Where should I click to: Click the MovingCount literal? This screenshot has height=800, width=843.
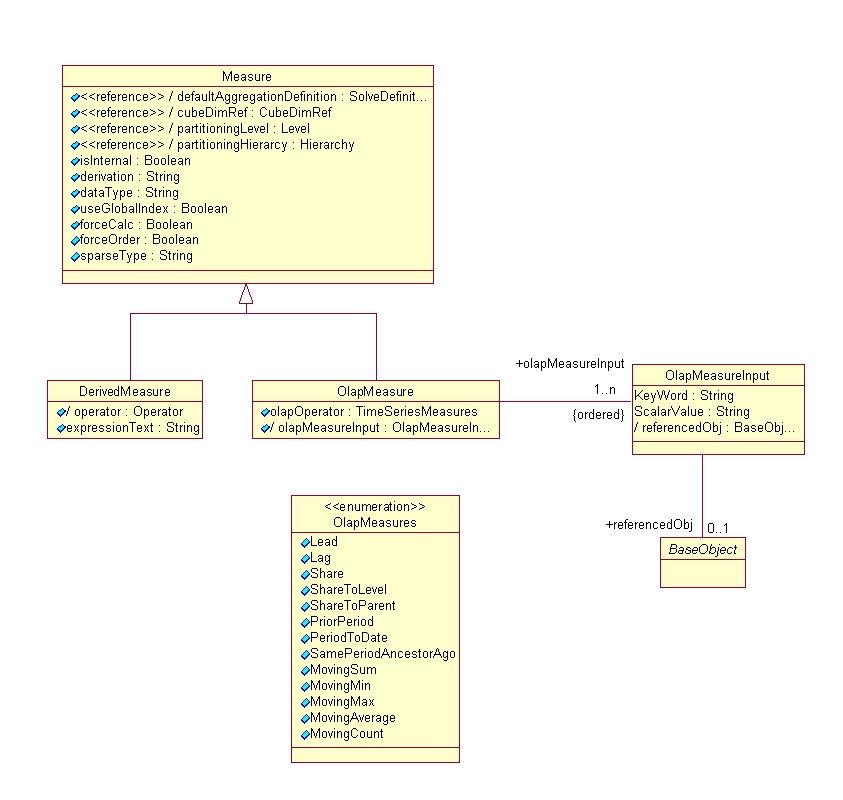[347, 734]
